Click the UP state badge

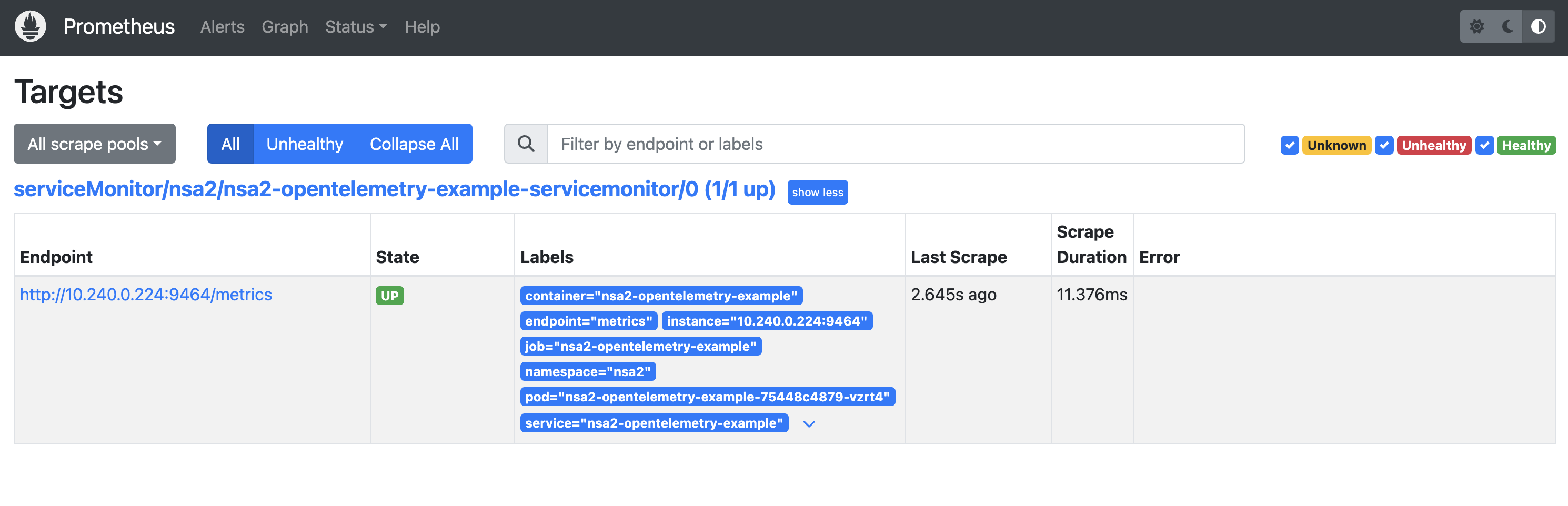coord(389,296)
